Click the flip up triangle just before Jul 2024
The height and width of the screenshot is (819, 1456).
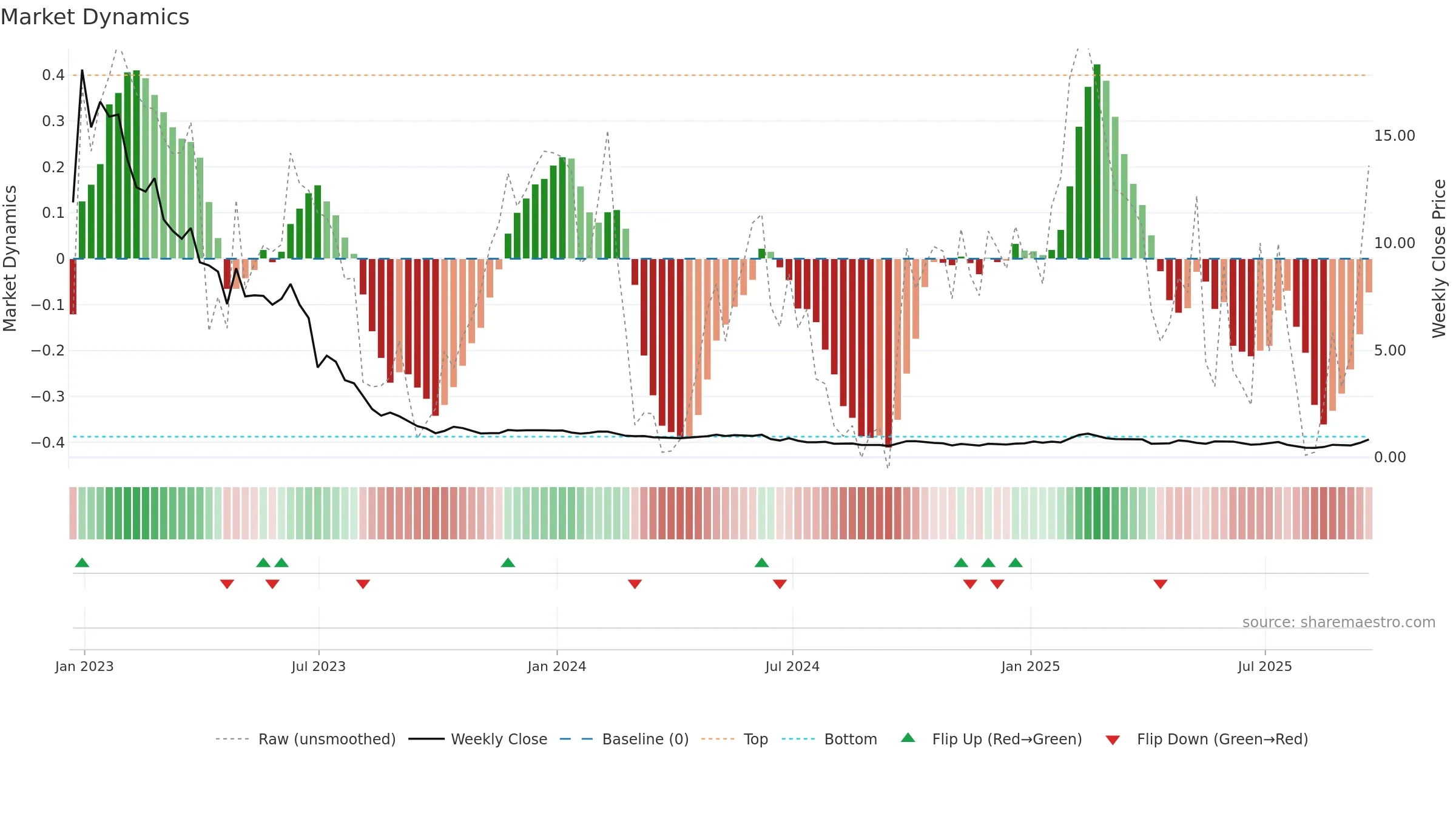(x=761, y=562)
